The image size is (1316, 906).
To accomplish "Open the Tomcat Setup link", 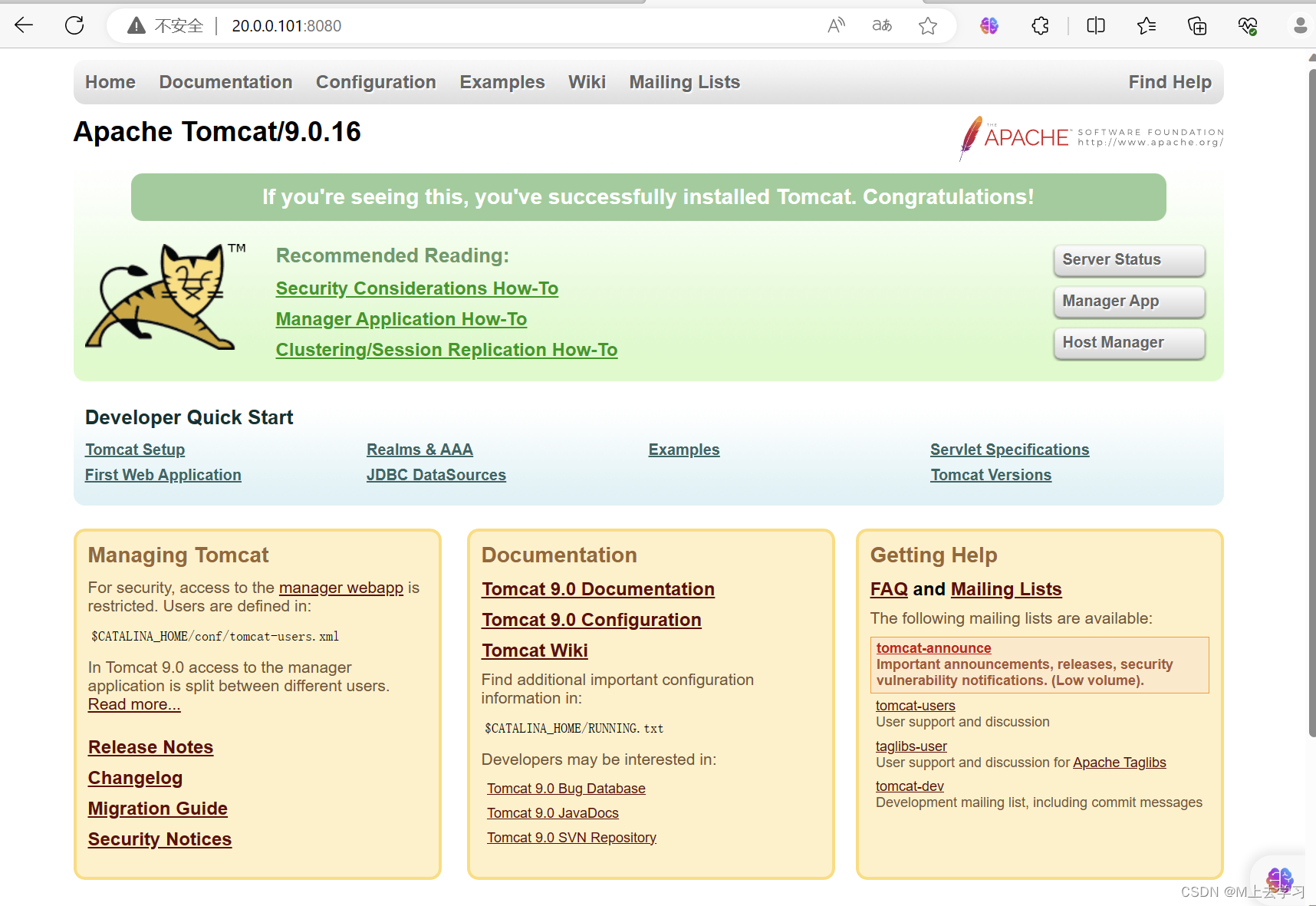I will pos(135,450).
